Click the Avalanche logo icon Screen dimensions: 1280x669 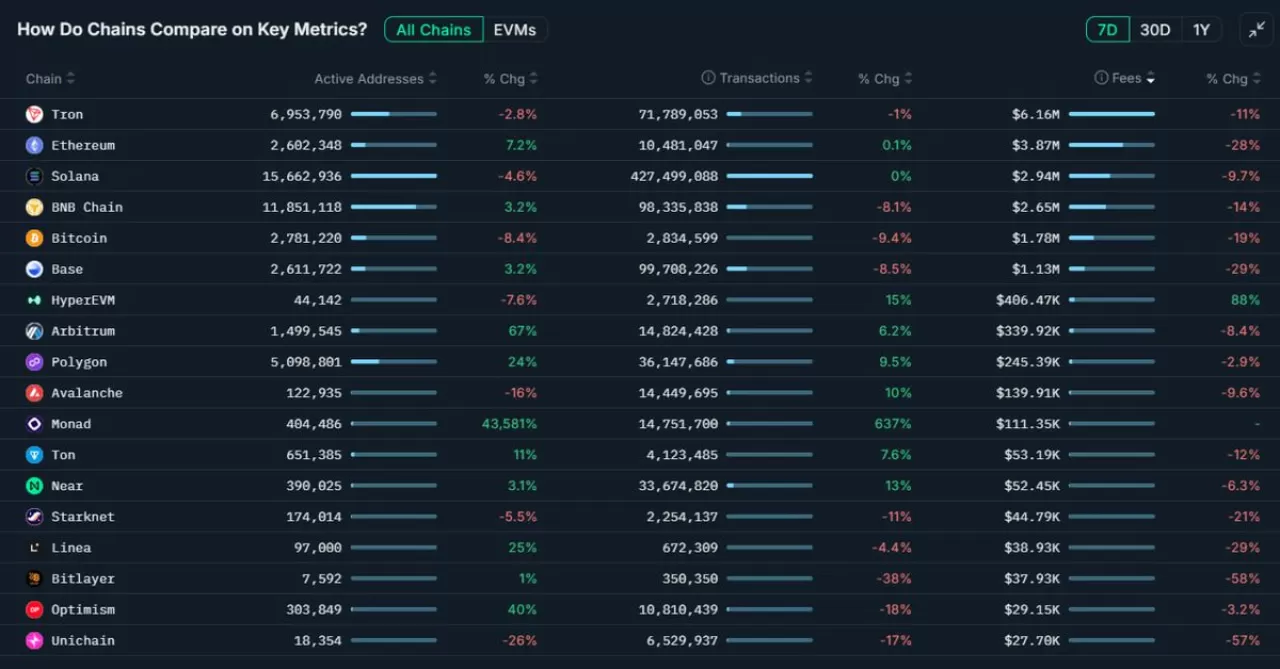(x=32, y=392)
